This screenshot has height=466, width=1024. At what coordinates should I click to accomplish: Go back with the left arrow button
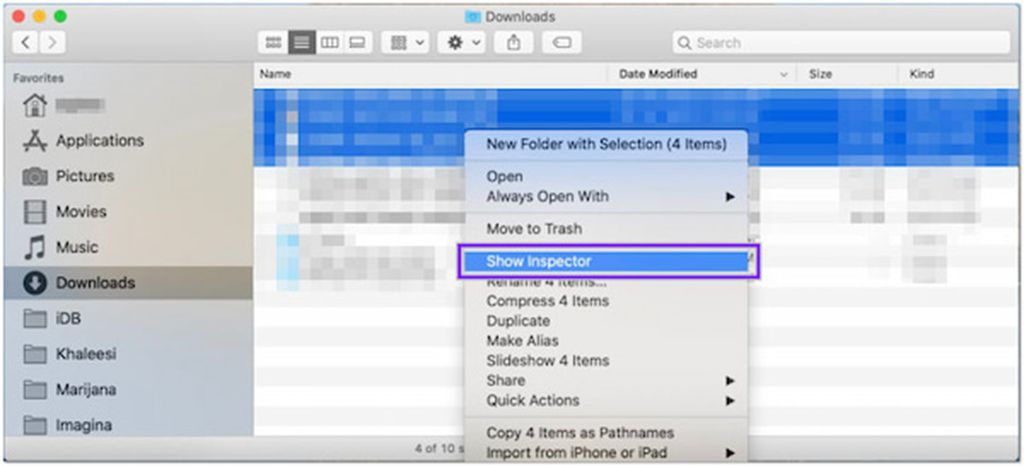pyautogui.click(x=26, y=43)
